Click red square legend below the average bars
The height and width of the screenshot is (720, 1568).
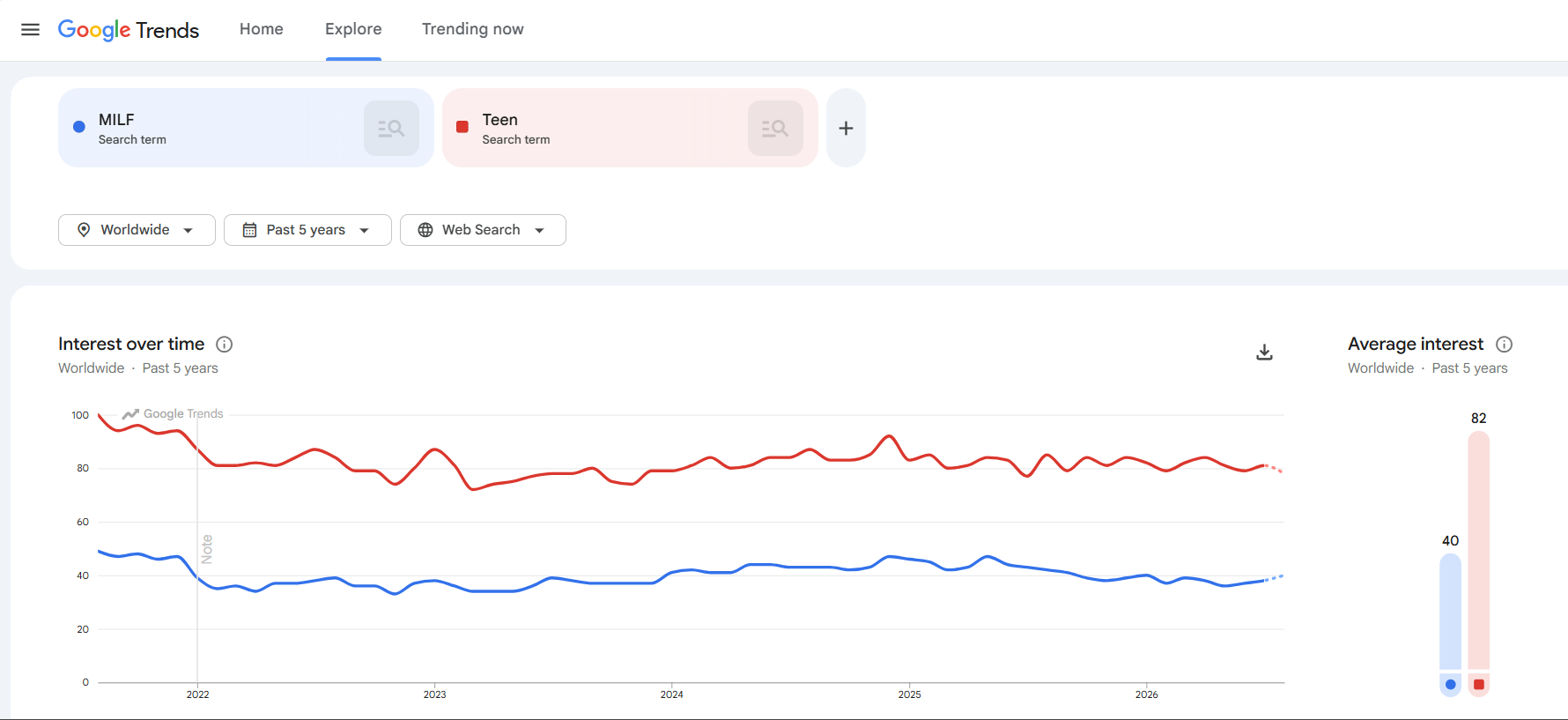(1479, 685)
